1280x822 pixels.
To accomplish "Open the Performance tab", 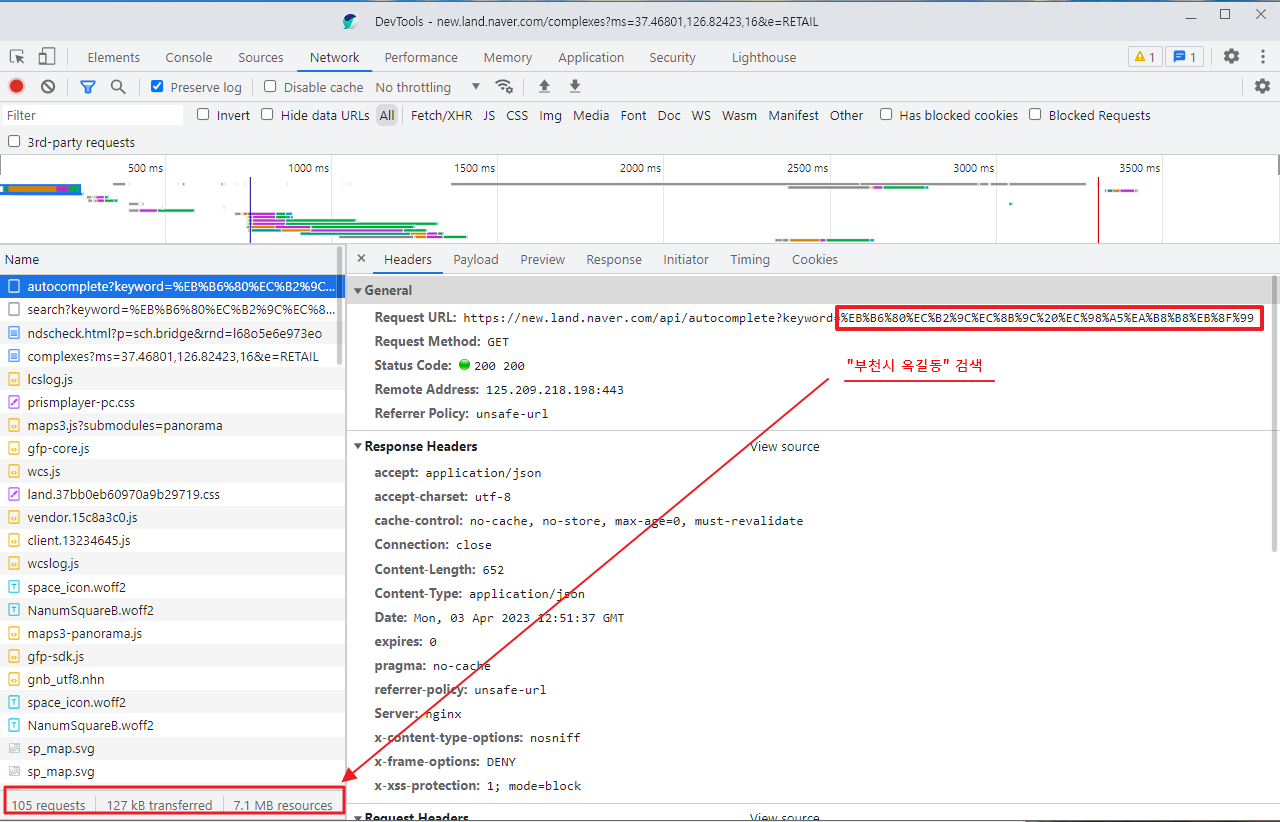I will 421,57.
